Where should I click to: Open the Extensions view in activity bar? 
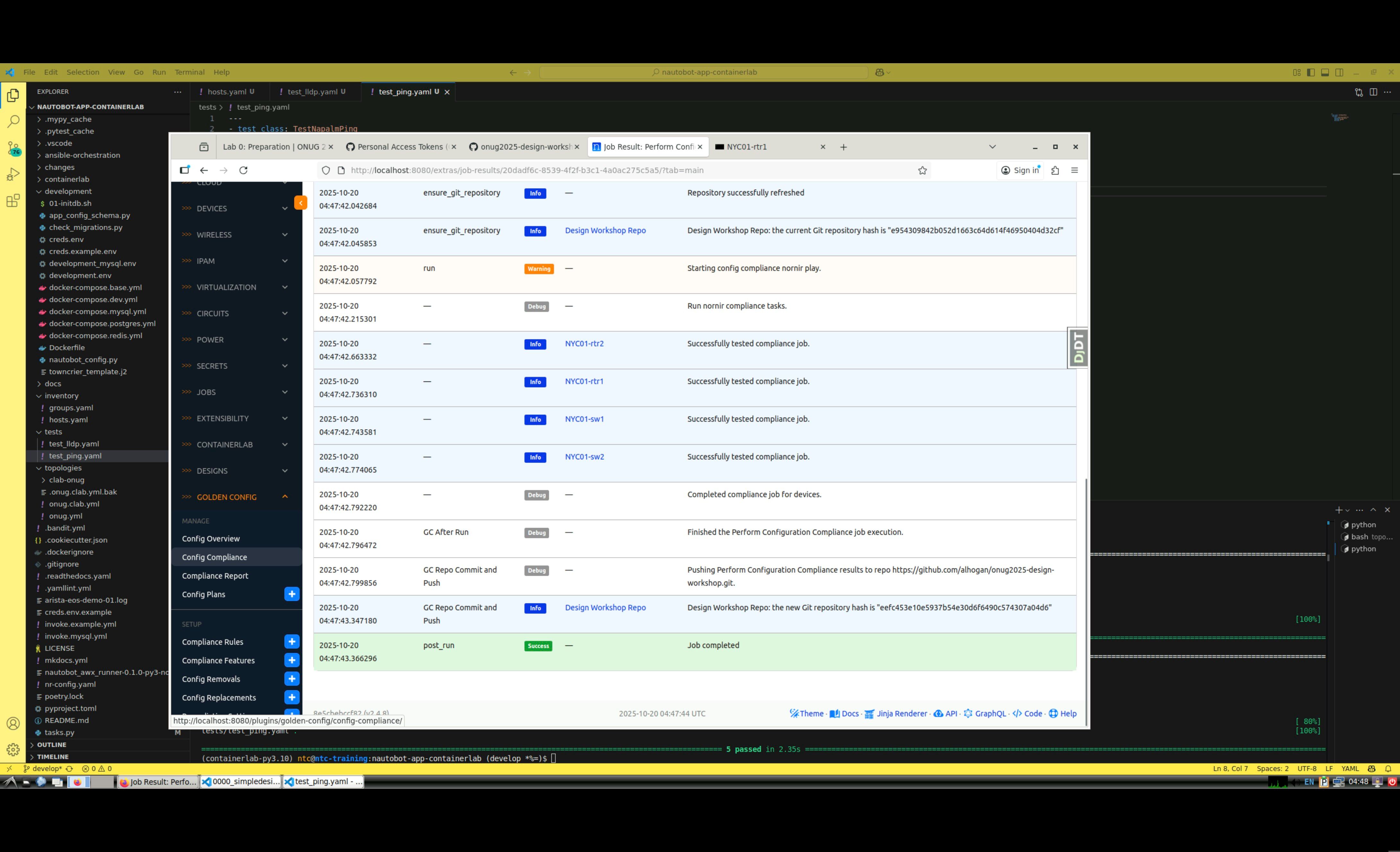tap(13, 200)
